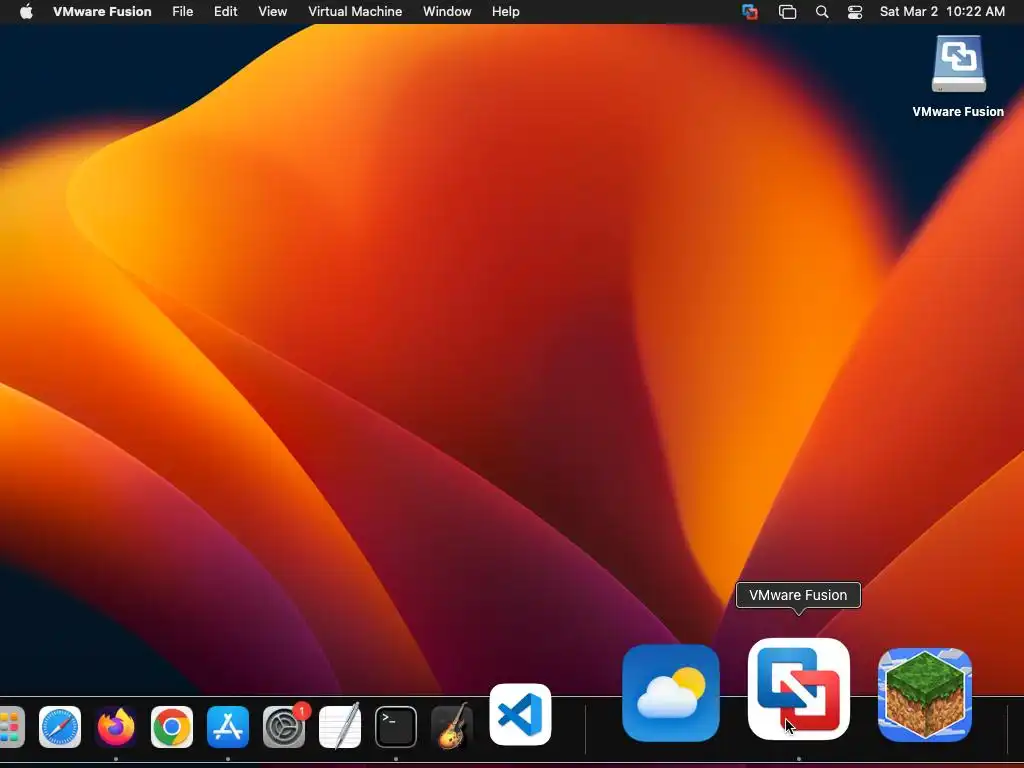
Task: Launch Firefox from the Dock
Action: (116, 726)
